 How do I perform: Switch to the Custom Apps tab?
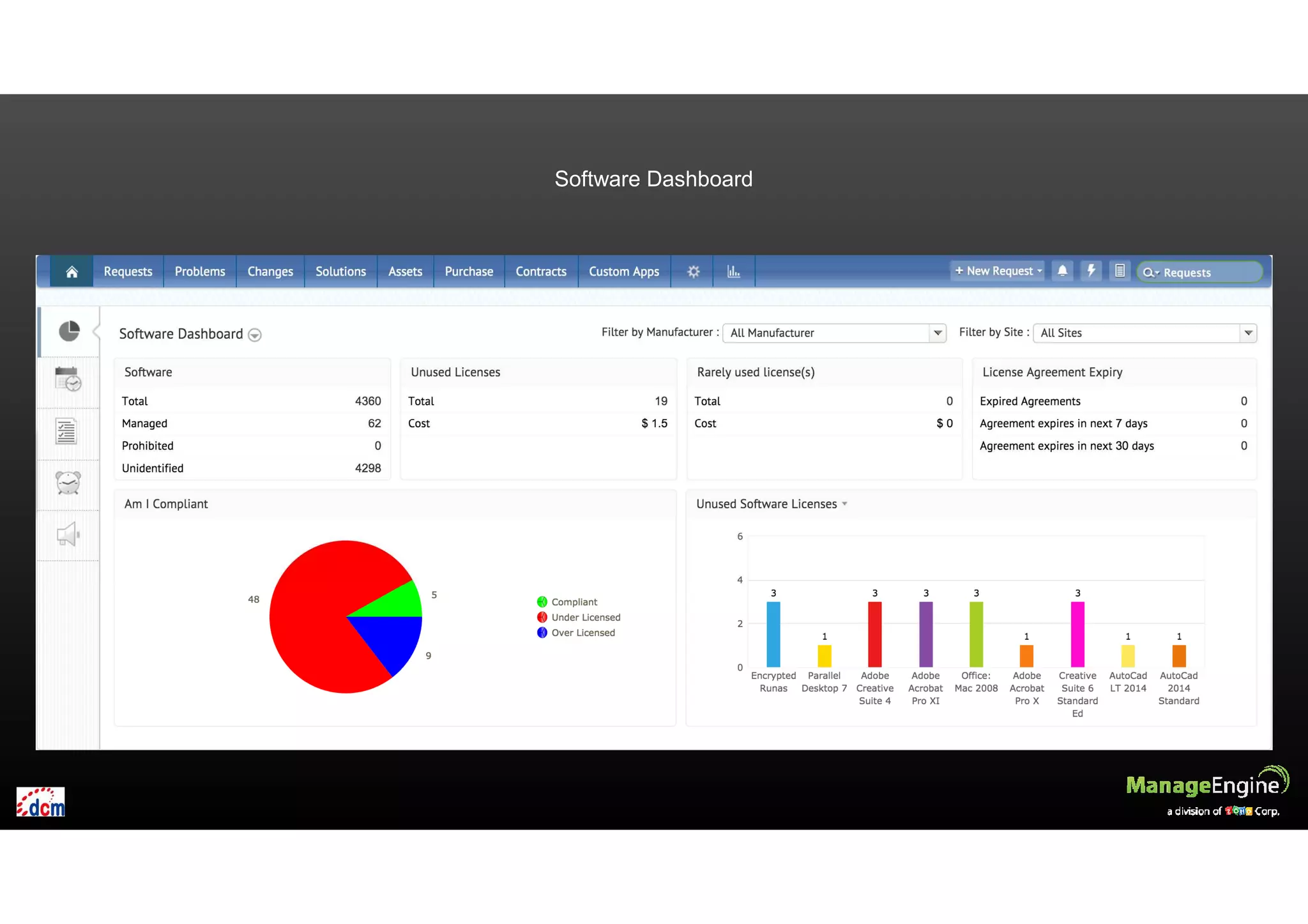[624, 272]
